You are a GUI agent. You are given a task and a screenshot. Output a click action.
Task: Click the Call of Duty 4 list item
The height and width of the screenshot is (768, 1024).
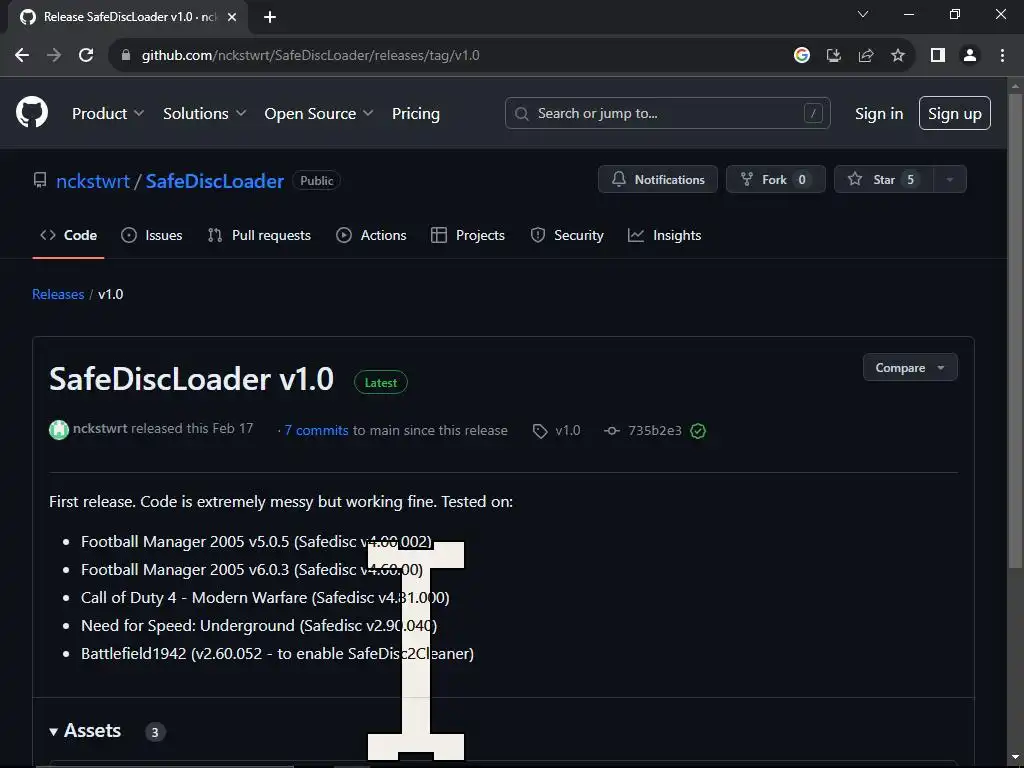click(265, 598)
